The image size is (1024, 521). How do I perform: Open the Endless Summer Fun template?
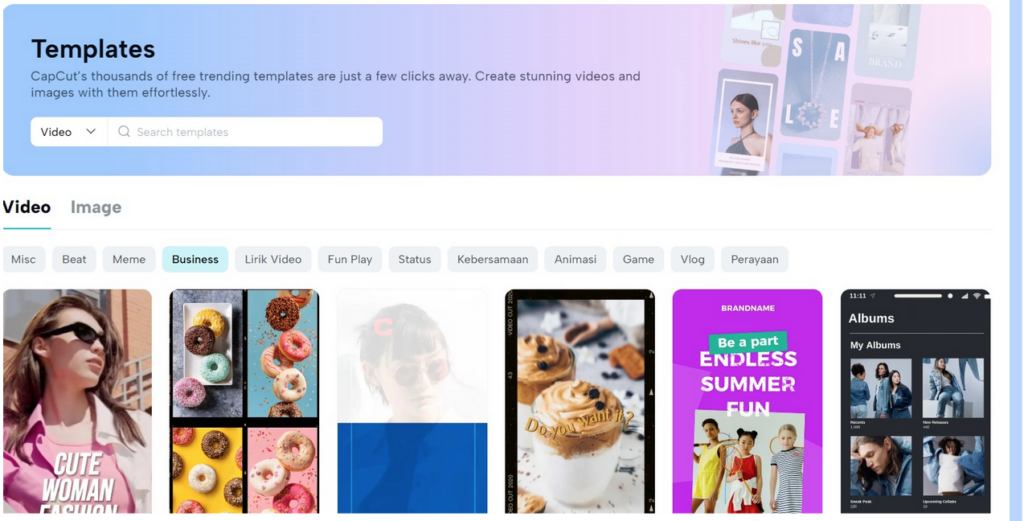[x=748, y=402]
